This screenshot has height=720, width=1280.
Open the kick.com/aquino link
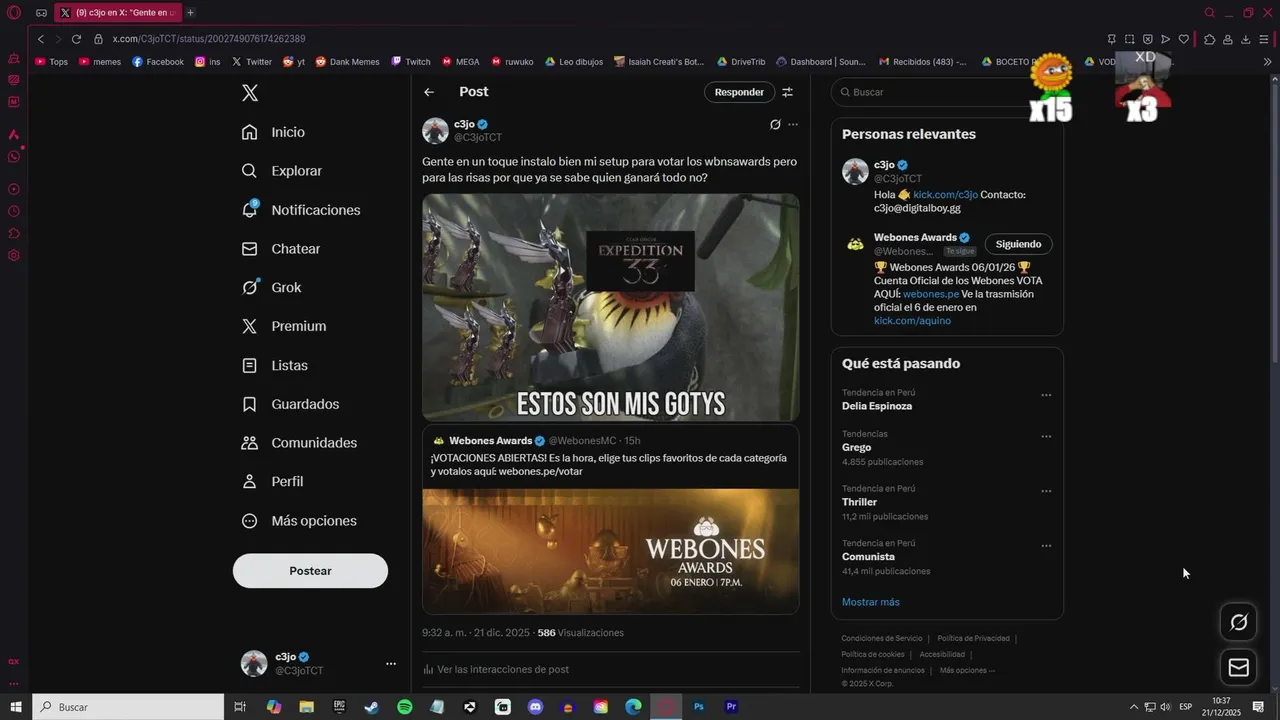tap(912, 321)
